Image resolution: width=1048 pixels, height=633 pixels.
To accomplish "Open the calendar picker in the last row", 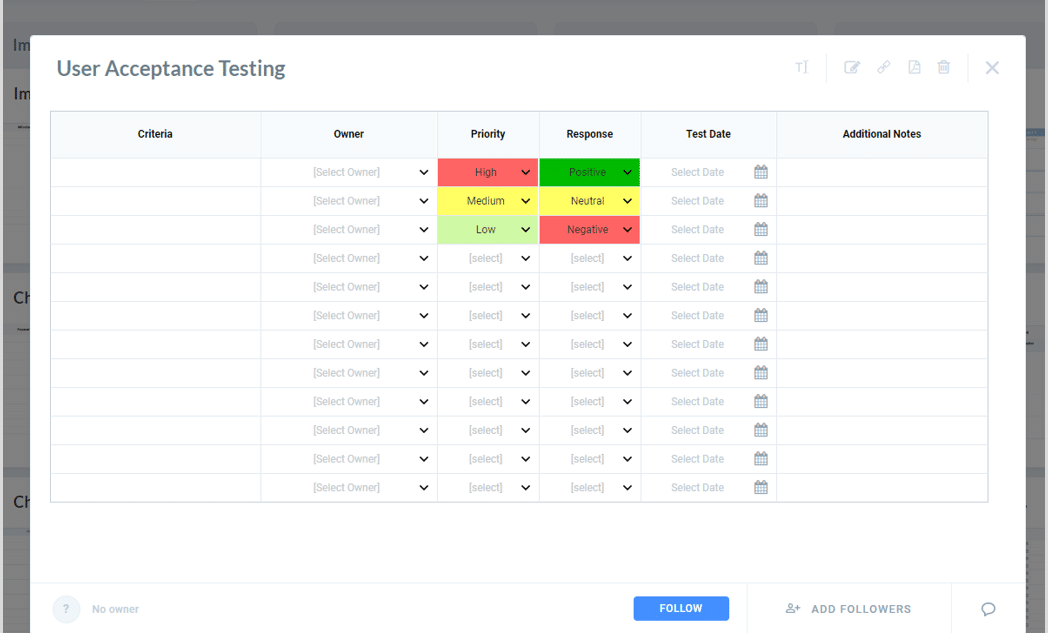I will [x=760, y=487].
